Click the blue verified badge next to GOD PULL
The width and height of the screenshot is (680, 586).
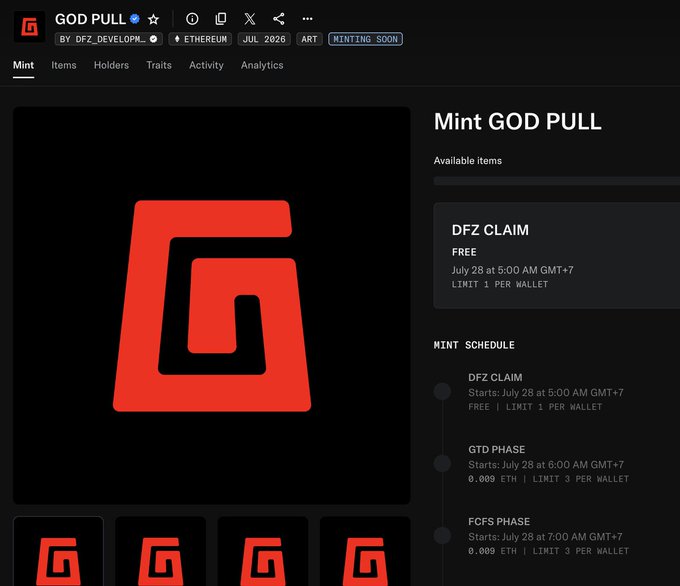point(135,19)
